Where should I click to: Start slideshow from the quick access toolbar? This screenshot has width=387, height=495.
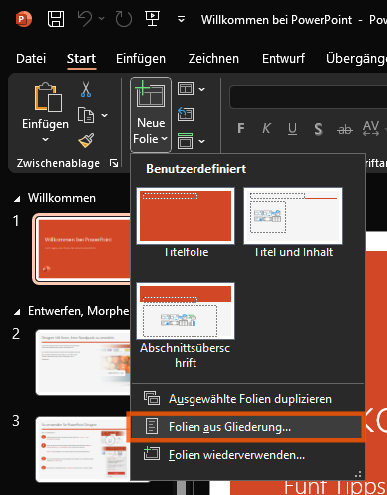(x=152, y=19)
